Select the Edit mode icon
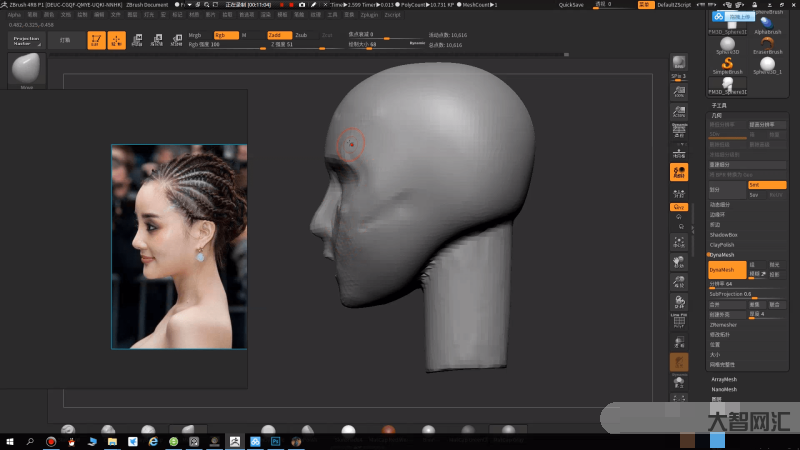Screen dimensions: 800x450 click(x=95, y=41)
